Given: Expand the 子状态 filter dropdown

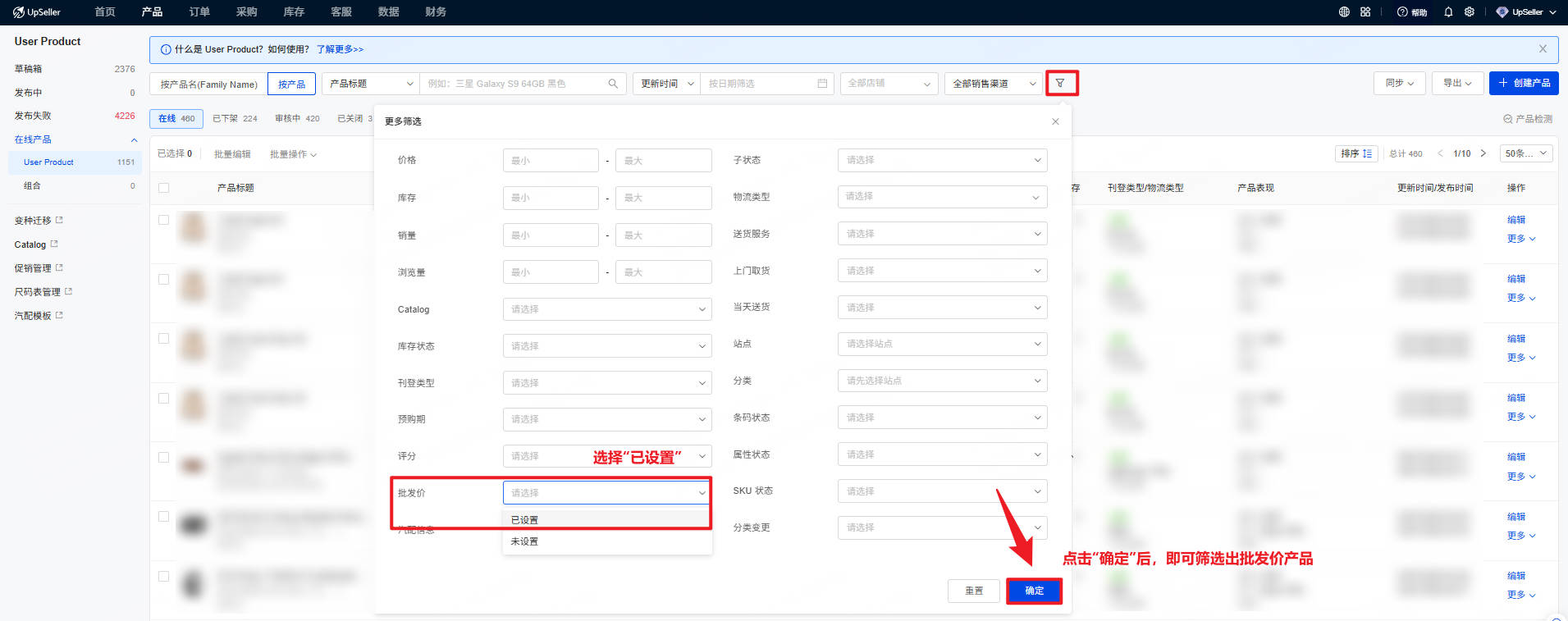Looking at the screenshot, I should pyautogui.click(x=942, y=160).
